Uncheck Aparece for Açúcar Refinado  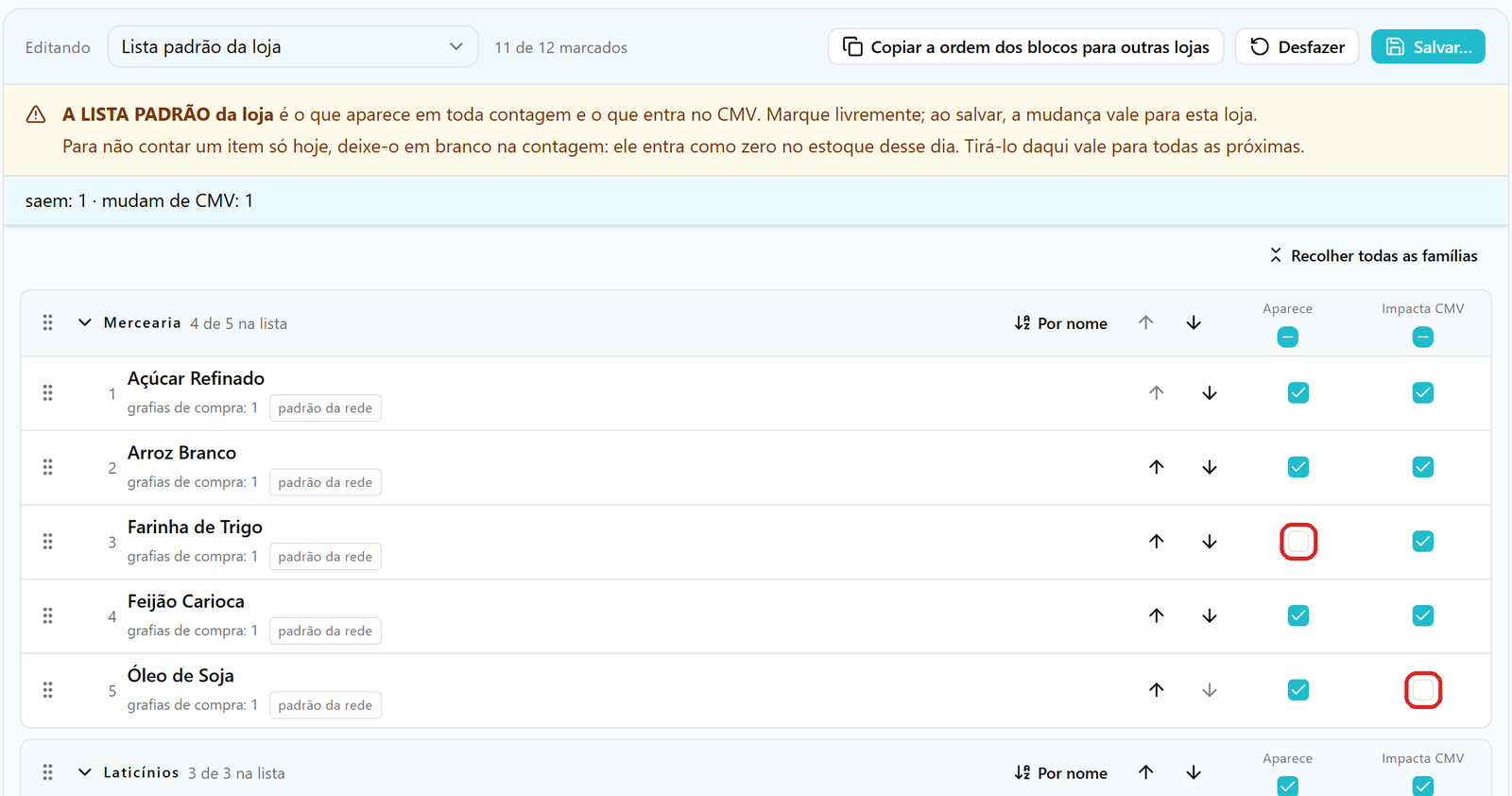[1298, 393]
